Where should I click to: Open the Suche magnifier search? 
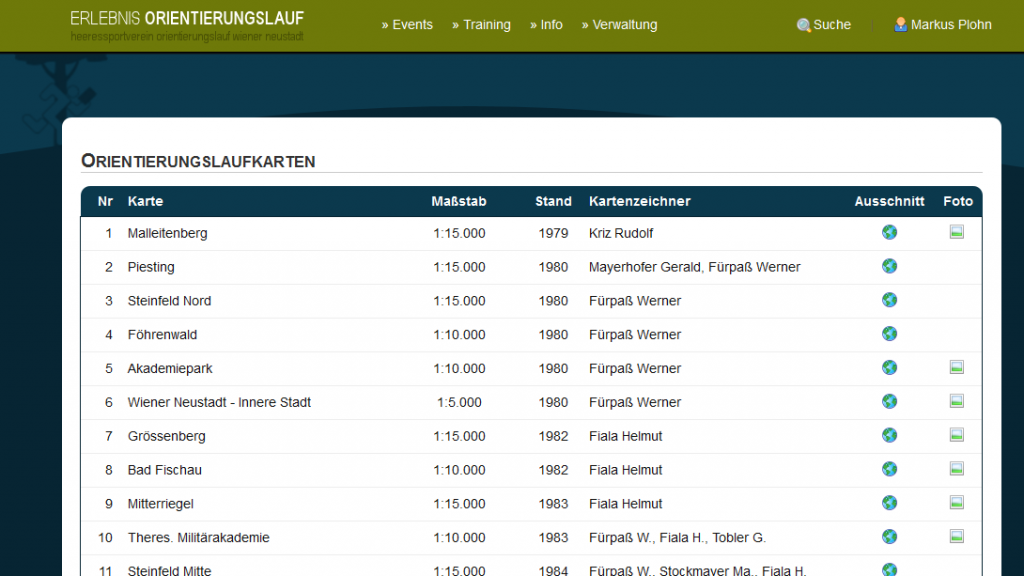[x=823, y=25]
